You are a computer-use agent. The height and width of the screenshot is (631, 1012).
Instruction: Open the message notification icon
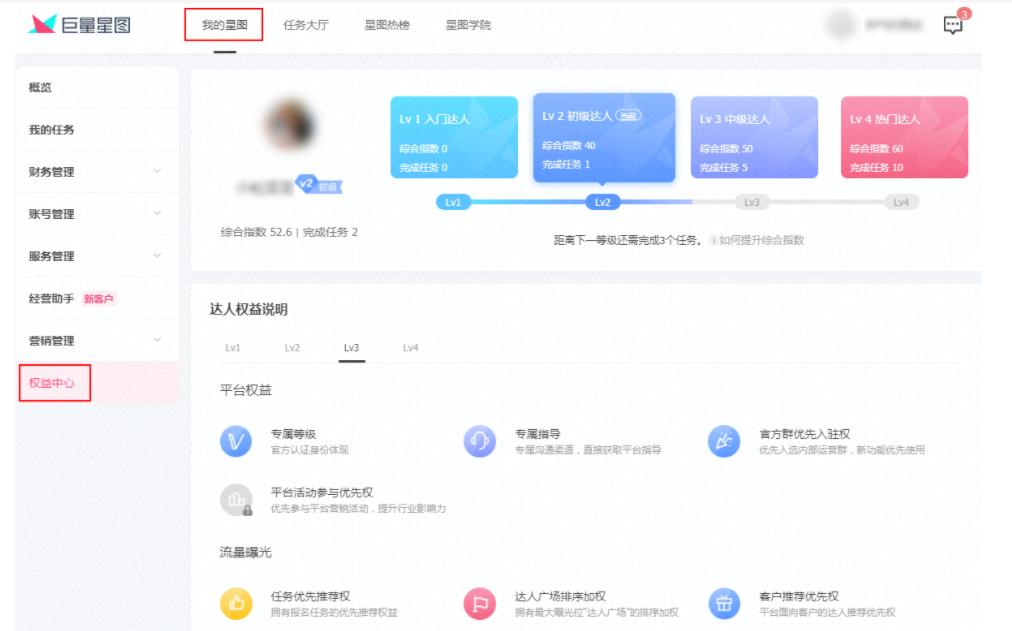(953, 25)
